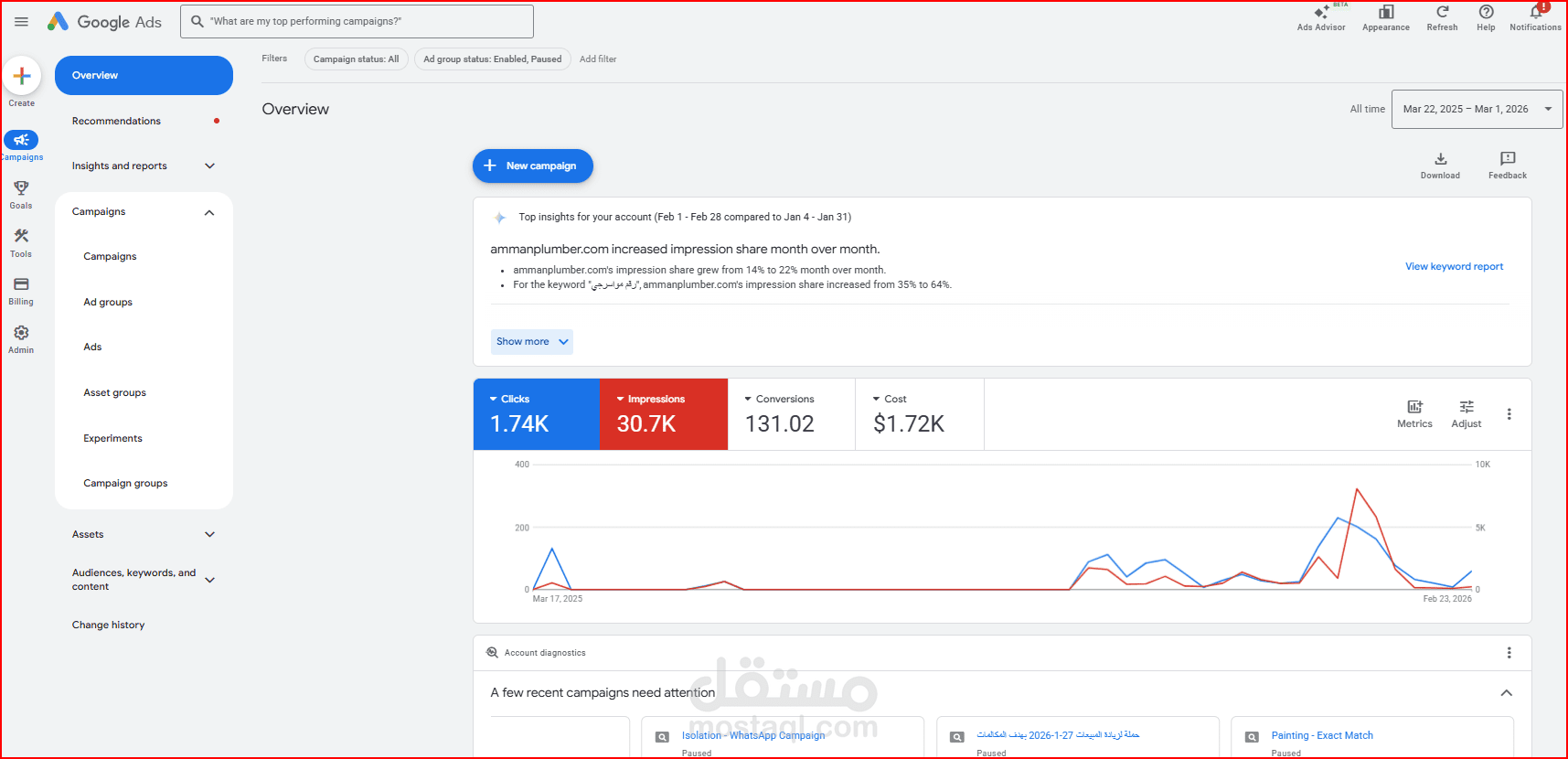The height and width of the screenshot is (759, 1568).
Task: Expand the Assets section
Action: 209,535
